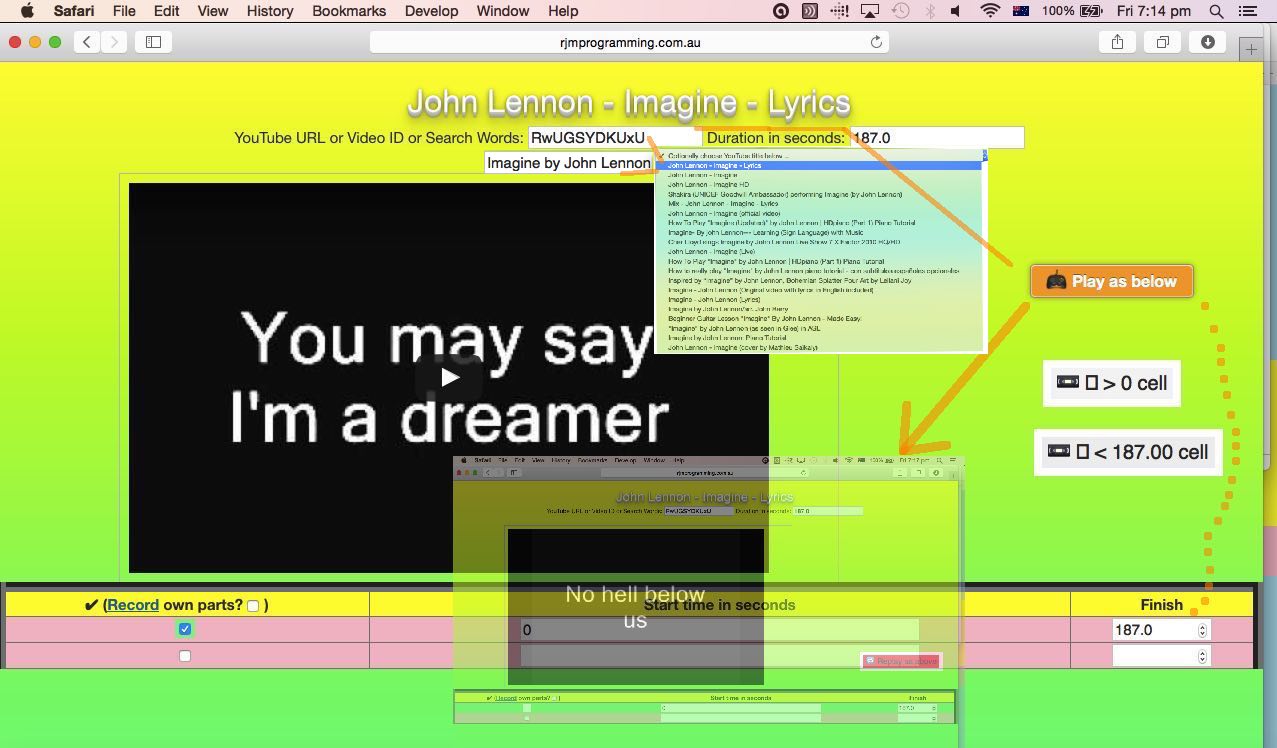Image resolution: width=1277 pixels, height=748 pixels.
Task: Click the Australian flag input menu
Action: 1021,11
